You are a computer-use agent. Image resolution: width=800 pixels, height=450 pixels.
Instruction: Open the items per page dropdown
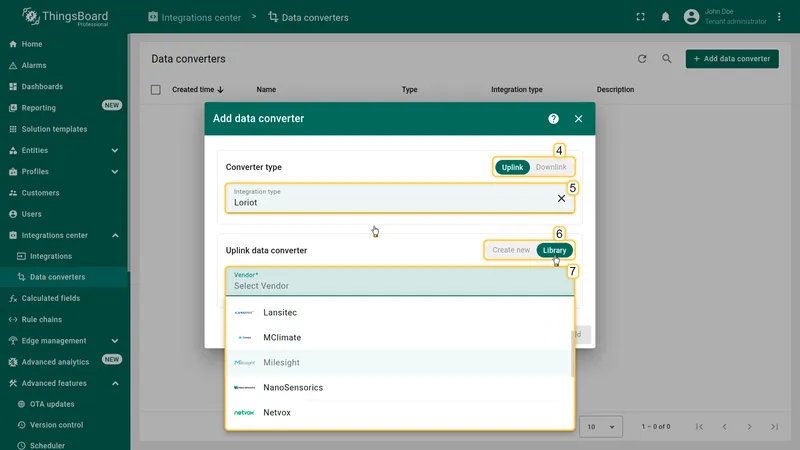601,427
